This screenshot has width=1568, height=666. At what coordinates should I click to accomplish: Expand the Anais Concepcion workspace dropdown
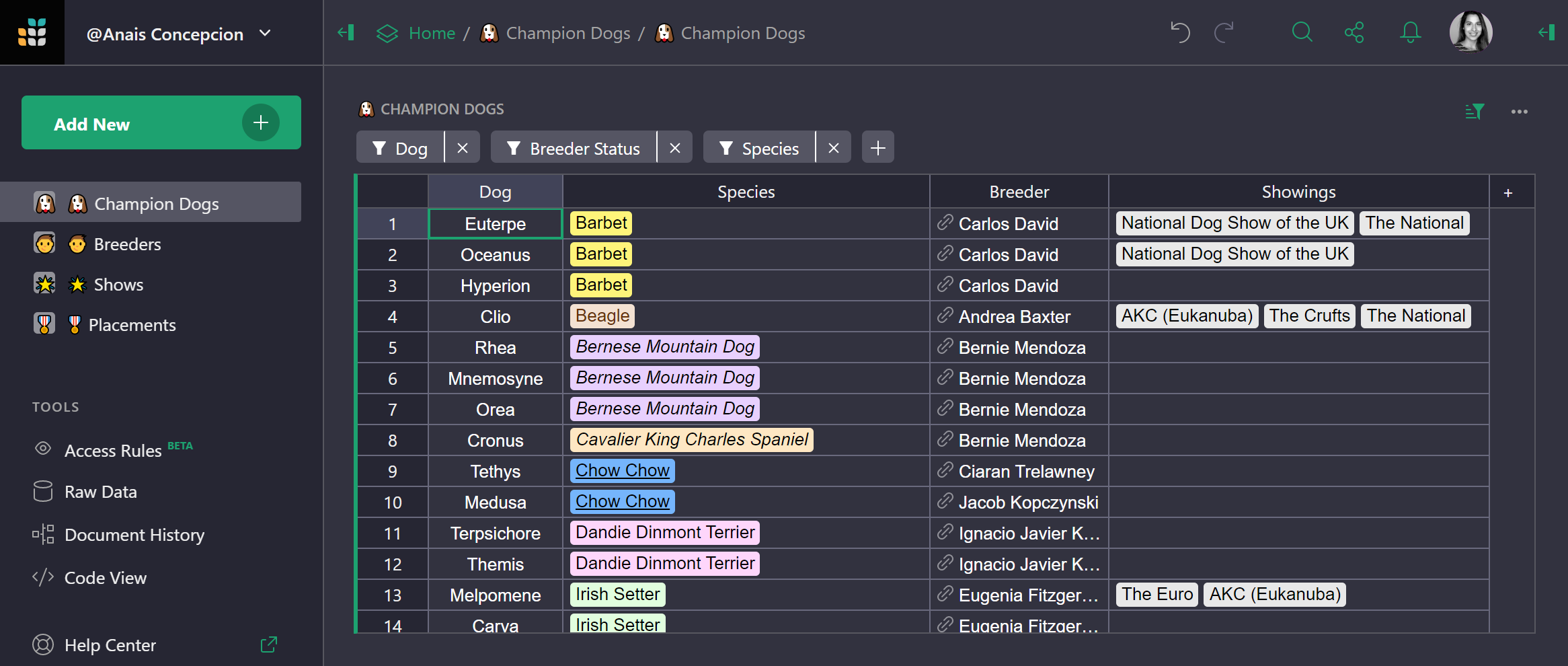click(265, 33)
